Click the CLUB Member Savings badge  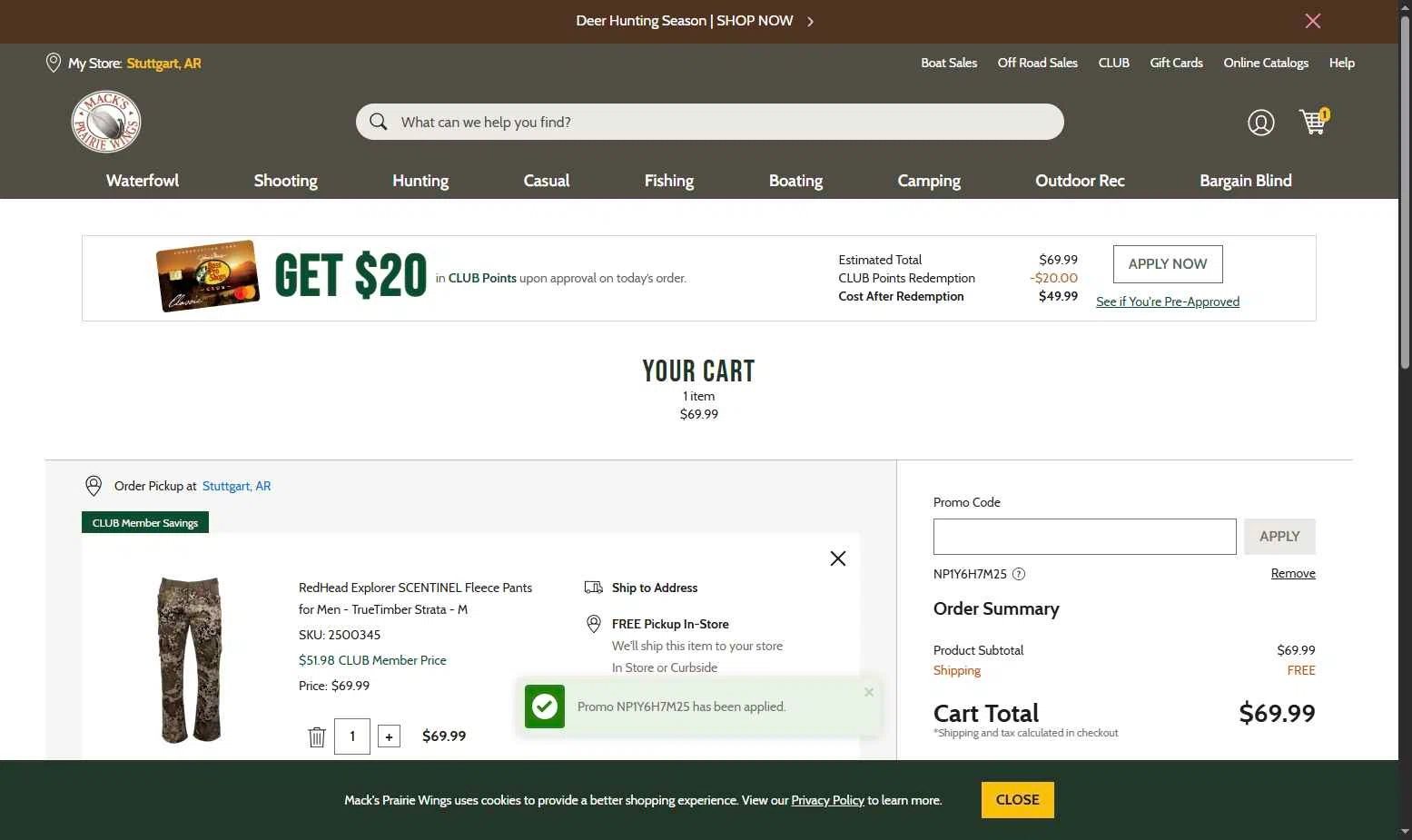(145, 522)
